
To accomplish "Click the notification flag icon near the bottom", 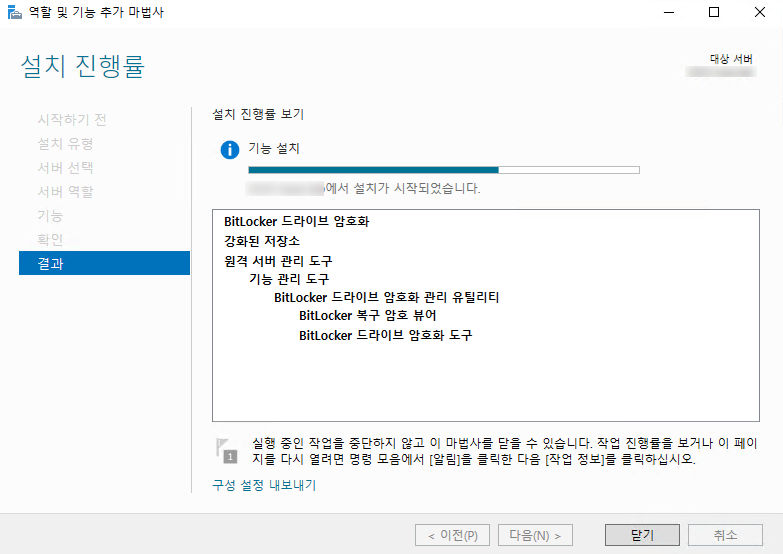I will click(226, 451).
